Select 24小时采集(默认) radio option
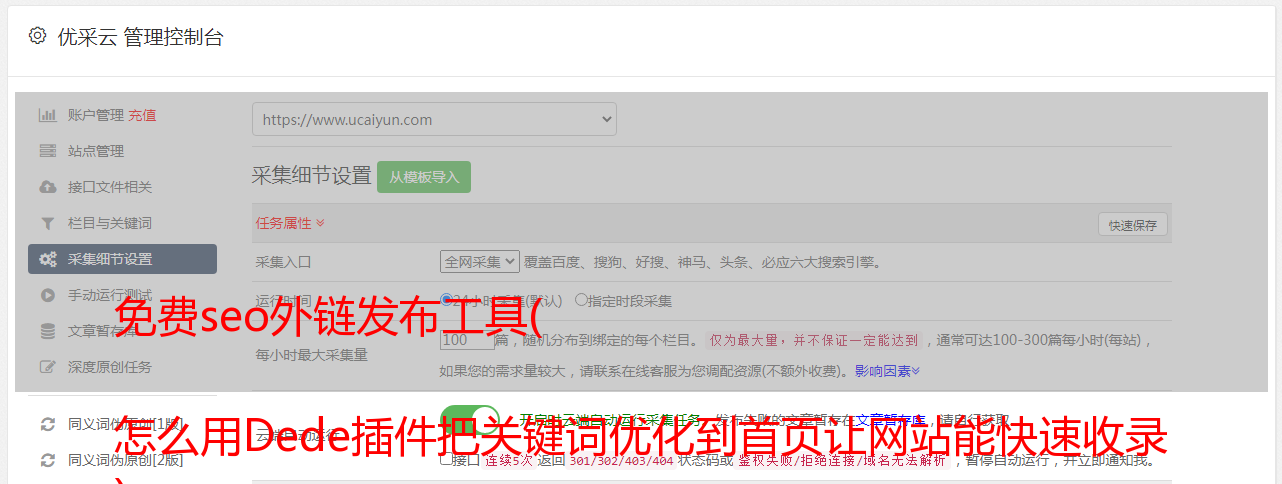The height and width of the screenshot is (484, 1282). coord(447,299)
